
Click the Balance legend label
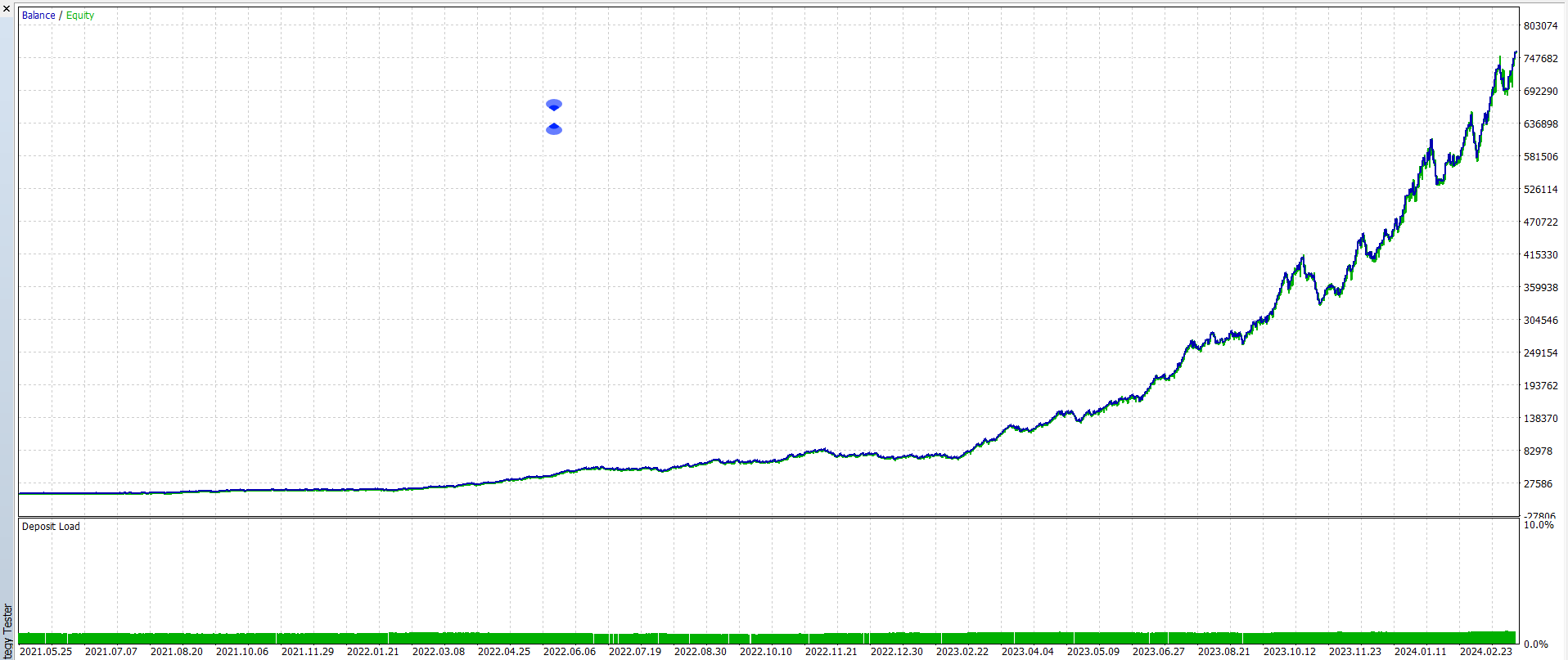38,16
